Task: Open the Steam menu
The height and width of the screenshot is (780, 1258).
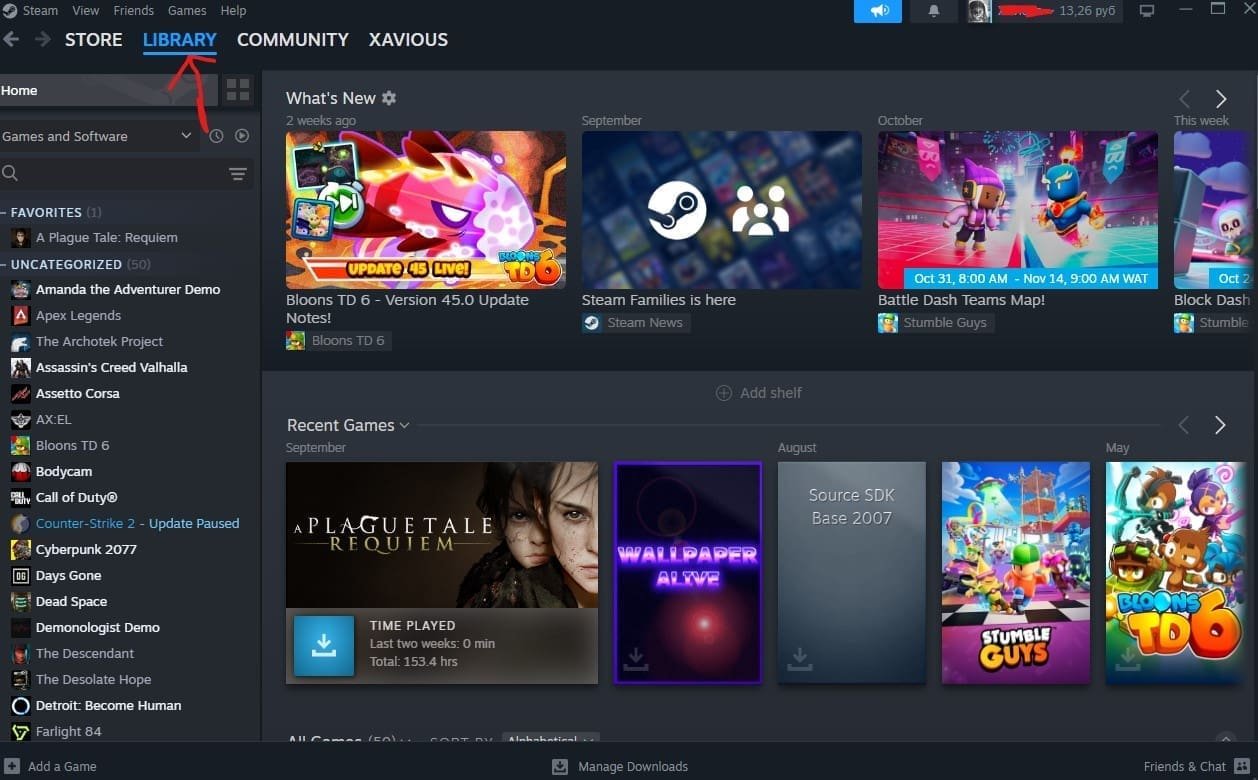Action: point(40,11)
